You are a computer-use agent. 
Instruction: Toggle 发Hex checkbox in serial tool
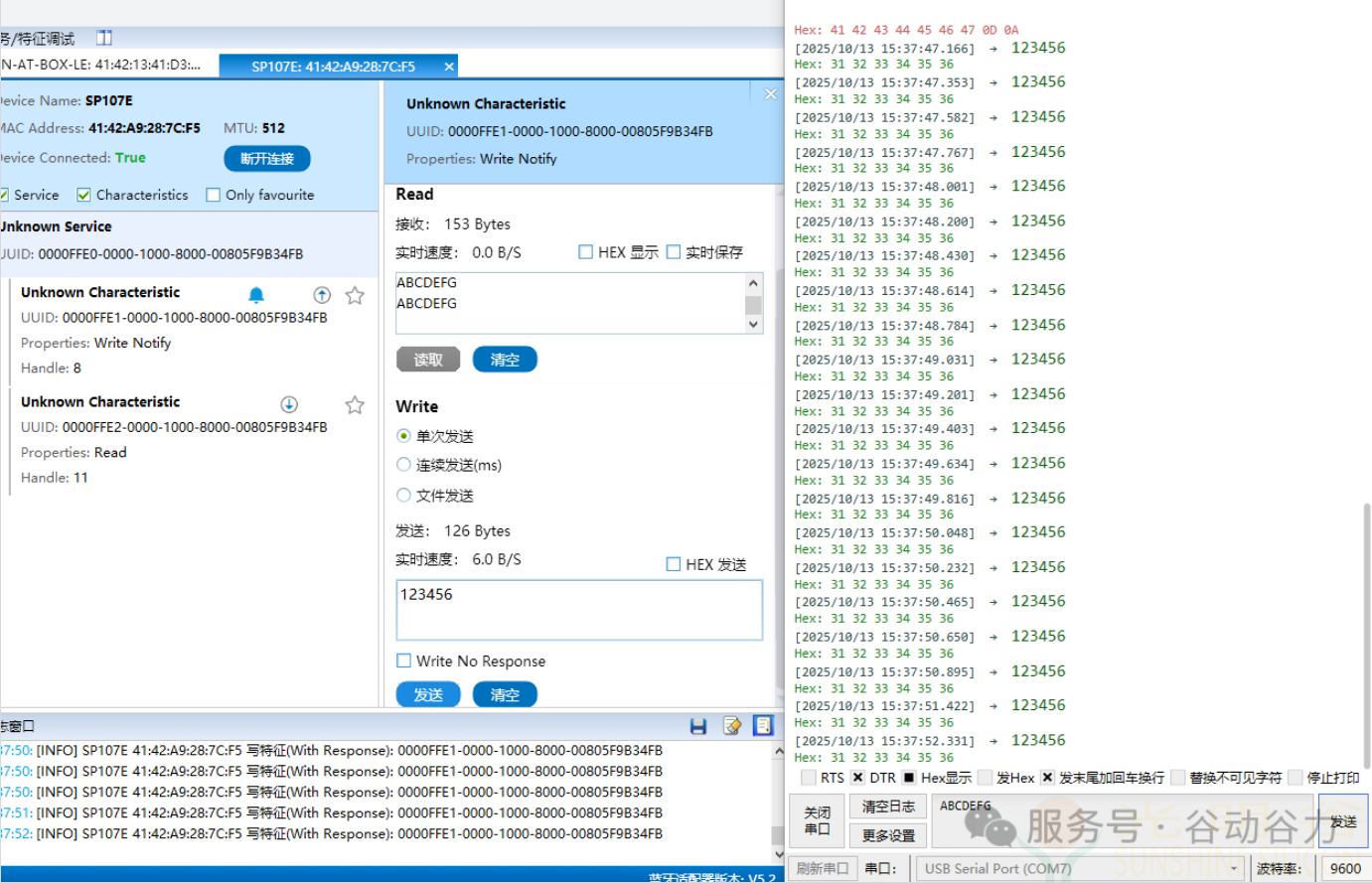(985, 778)
